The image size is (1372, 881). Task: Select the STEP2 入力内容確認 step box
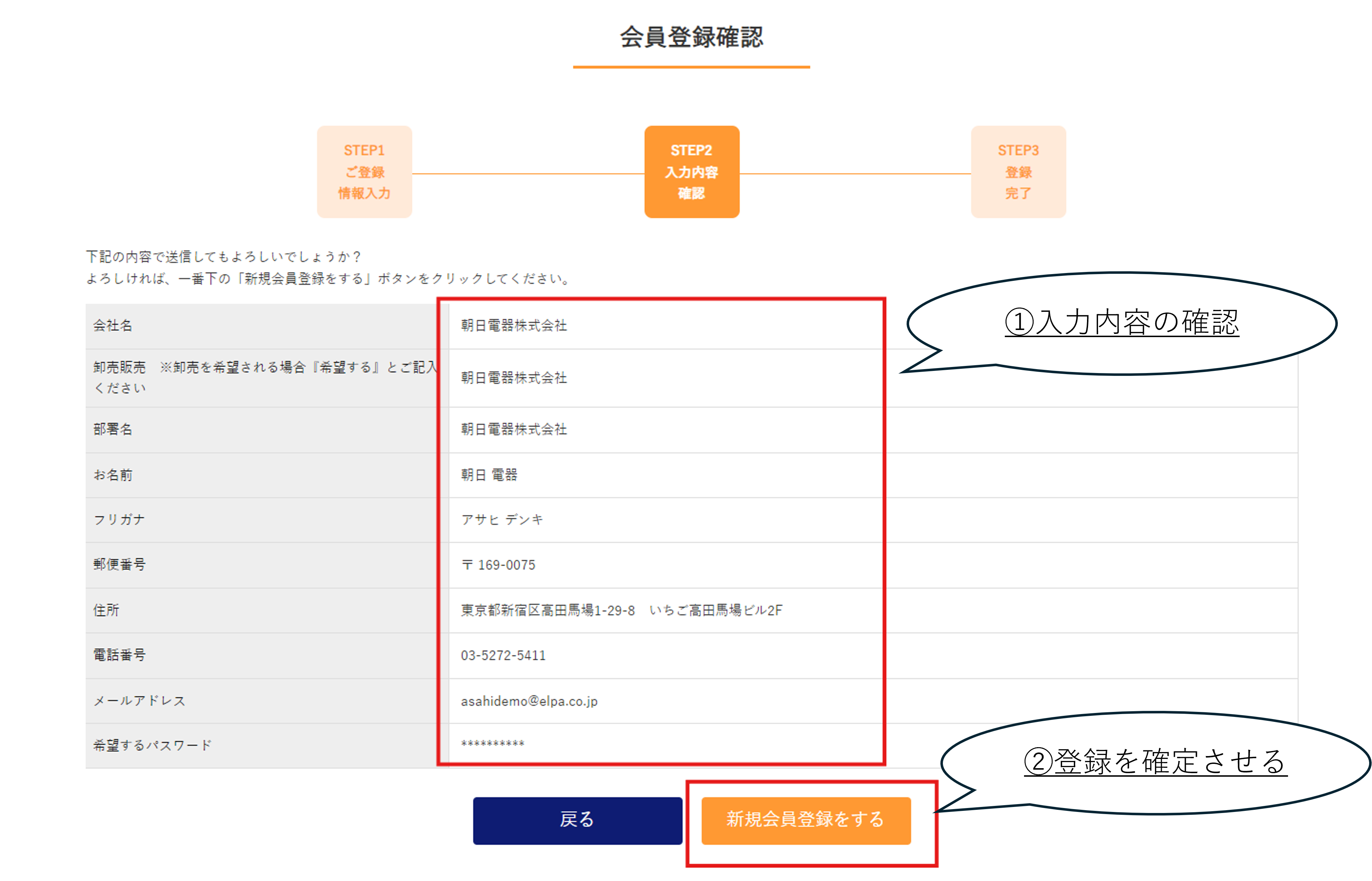[x=691, y=172]
